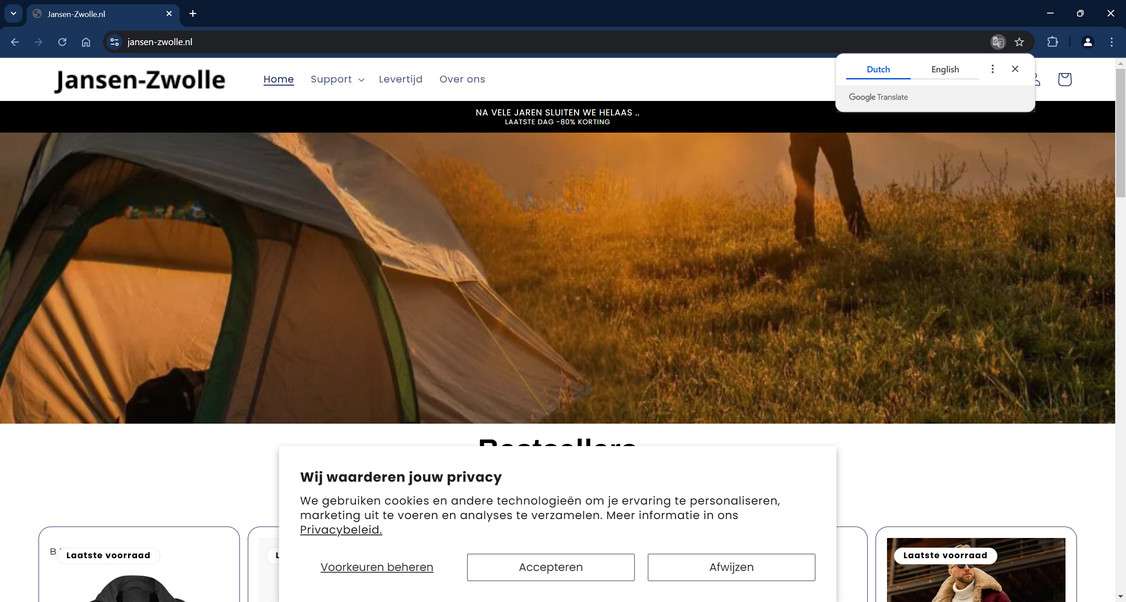This screenshot has width=1126, height=602.
Task: Click the page vertical scrollbar
Action: click(1120, 330)
